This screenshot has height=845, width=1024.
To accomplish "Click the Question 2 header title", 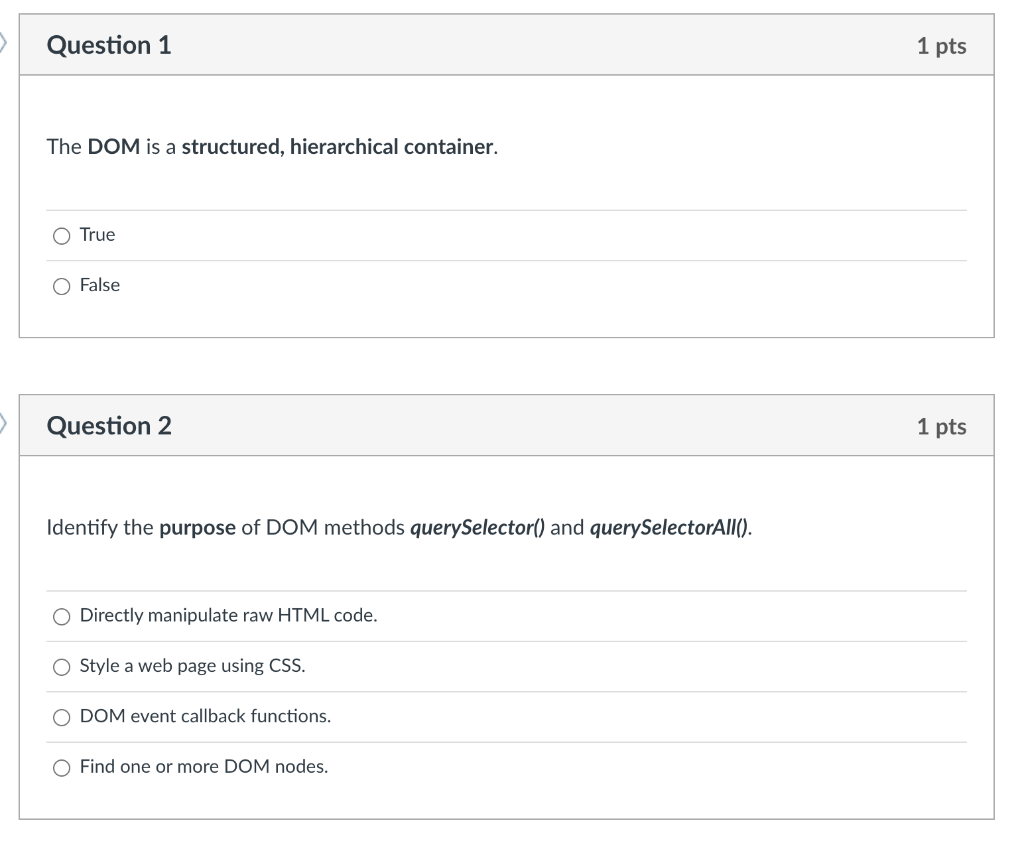I will pos(109,426).
